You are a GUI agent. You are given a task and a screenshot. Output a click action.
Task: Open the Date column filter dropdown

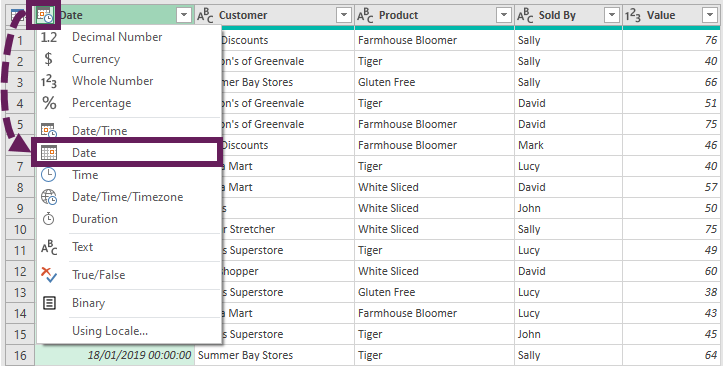pyautogui.click(x=184, y=16)
